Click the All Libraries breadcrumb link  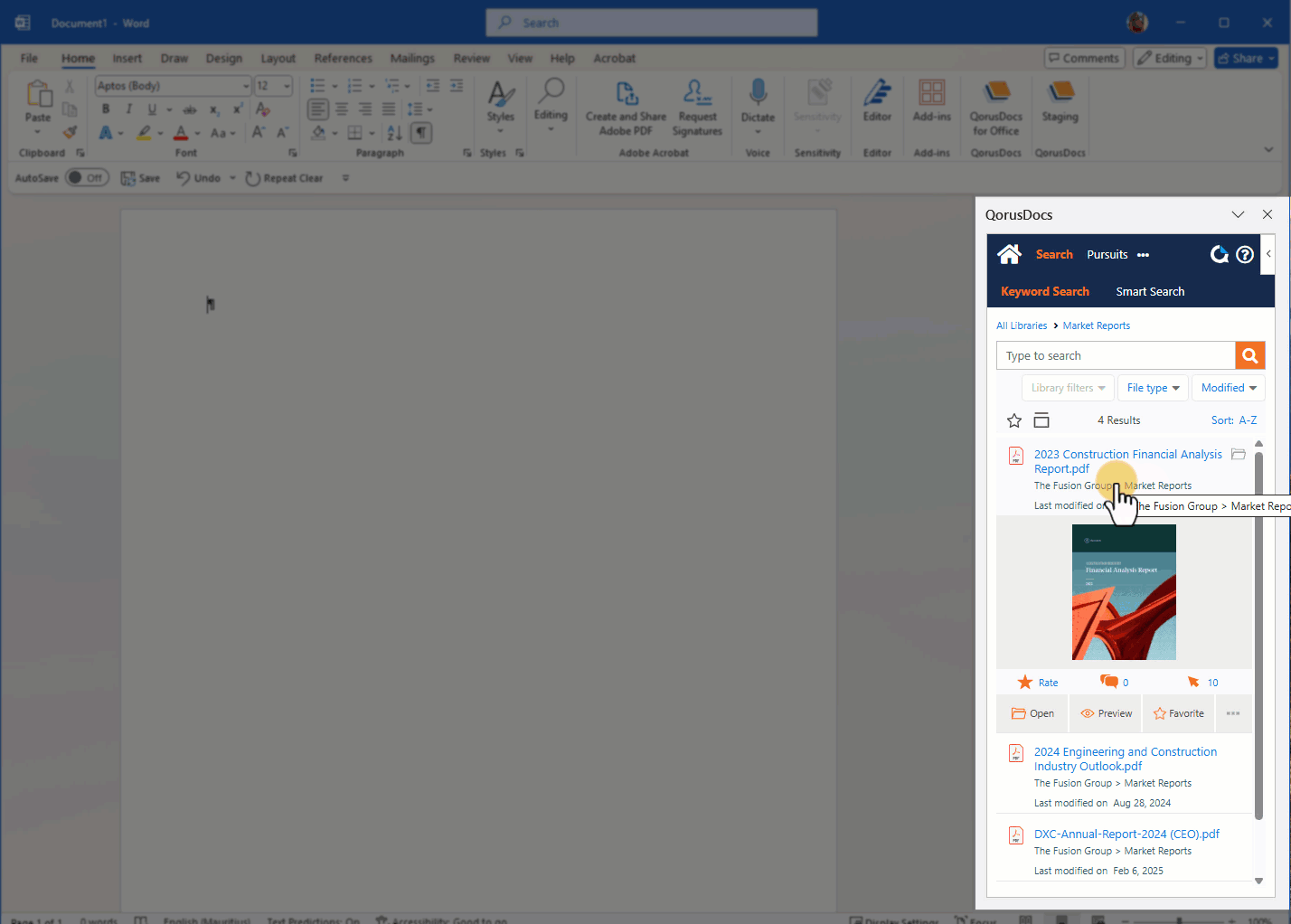click(x=1022, y=325)
